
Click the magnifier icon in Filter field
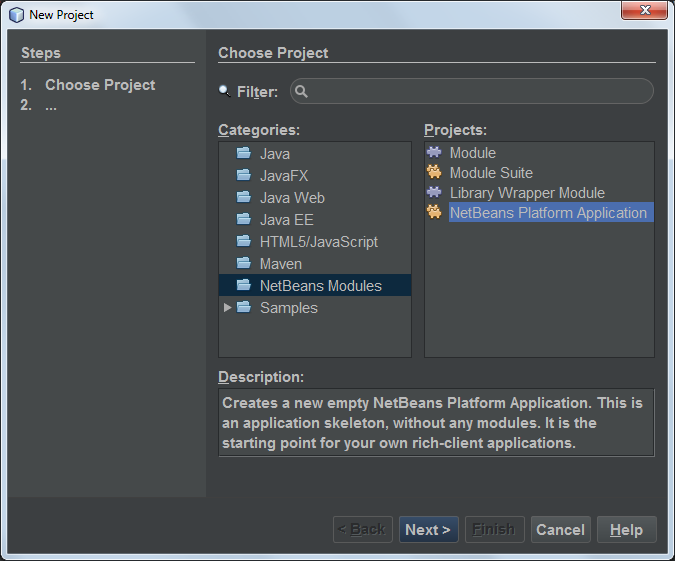click(302, 92)
